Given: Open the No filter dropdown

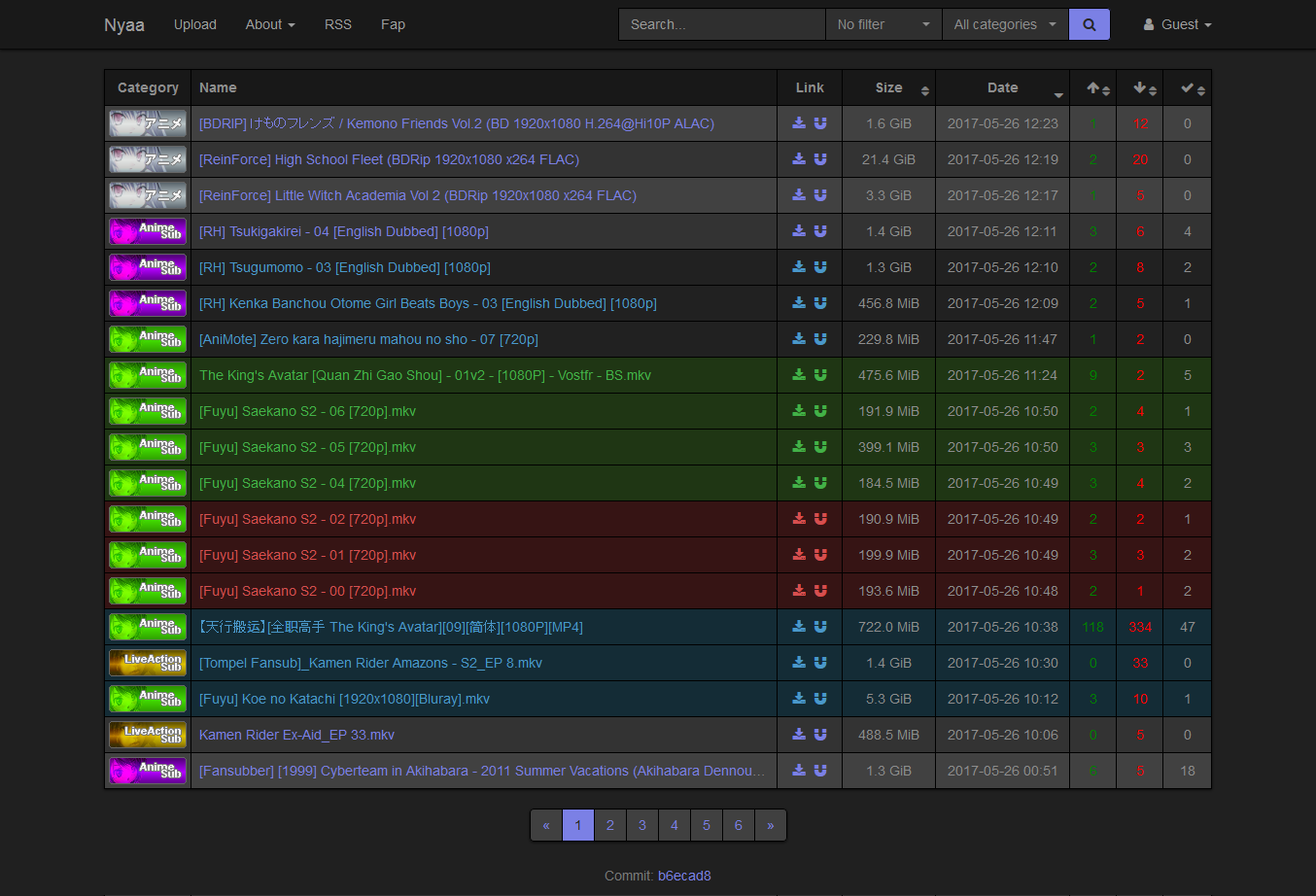Looking at the screenshot, I should [x=883, y=24].
